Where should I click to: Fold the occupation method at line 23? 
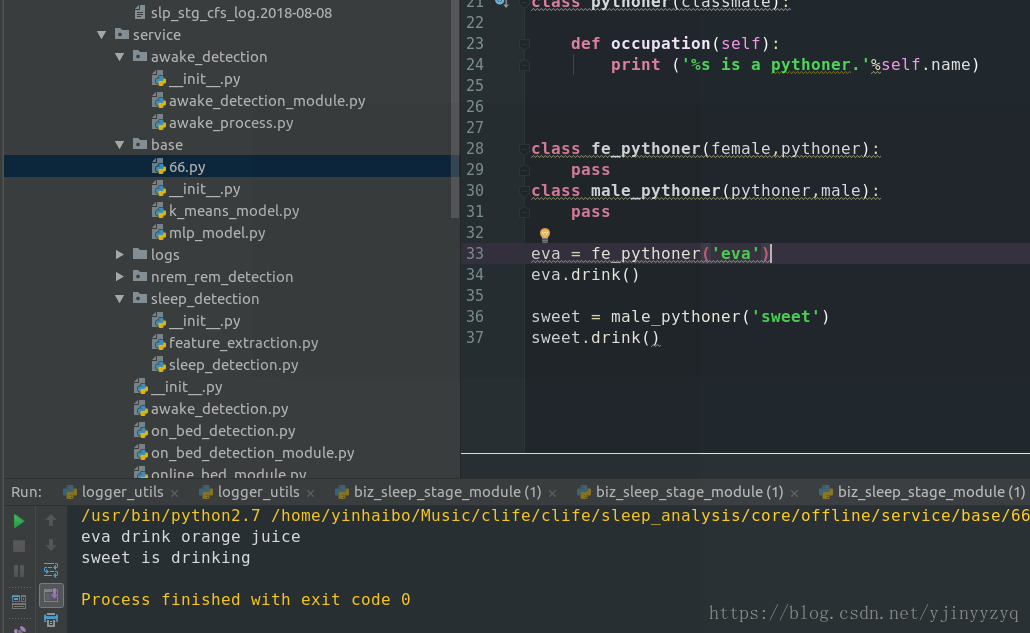(524, 44)
